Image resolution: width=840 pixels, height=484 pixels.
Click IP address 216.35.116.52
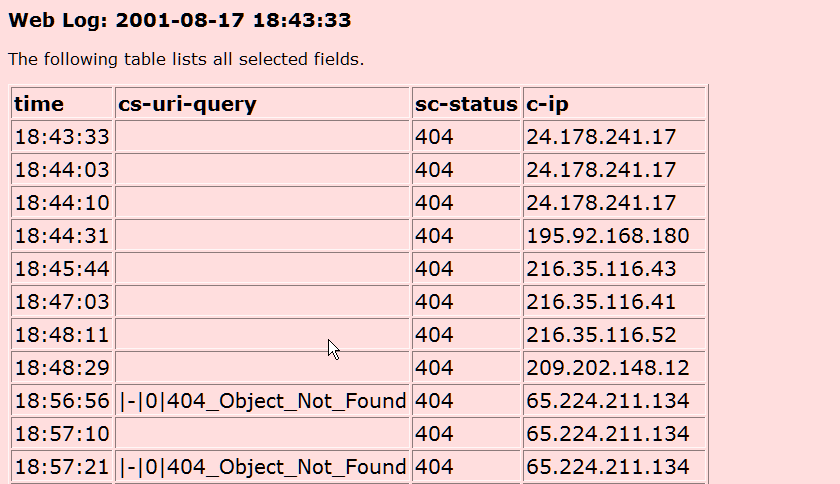click(x=601, y=335)
